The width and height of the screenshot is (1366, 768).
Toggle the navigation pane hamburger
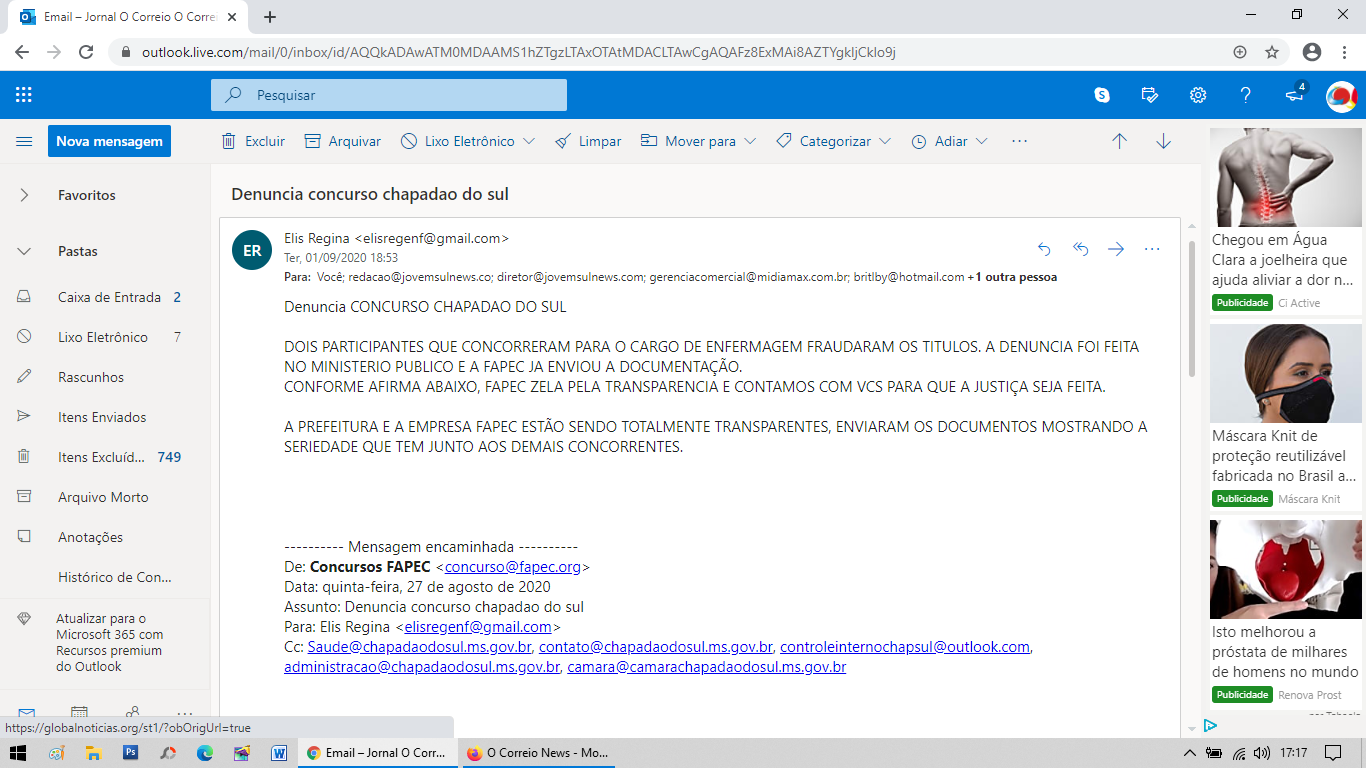coord(24,142)
